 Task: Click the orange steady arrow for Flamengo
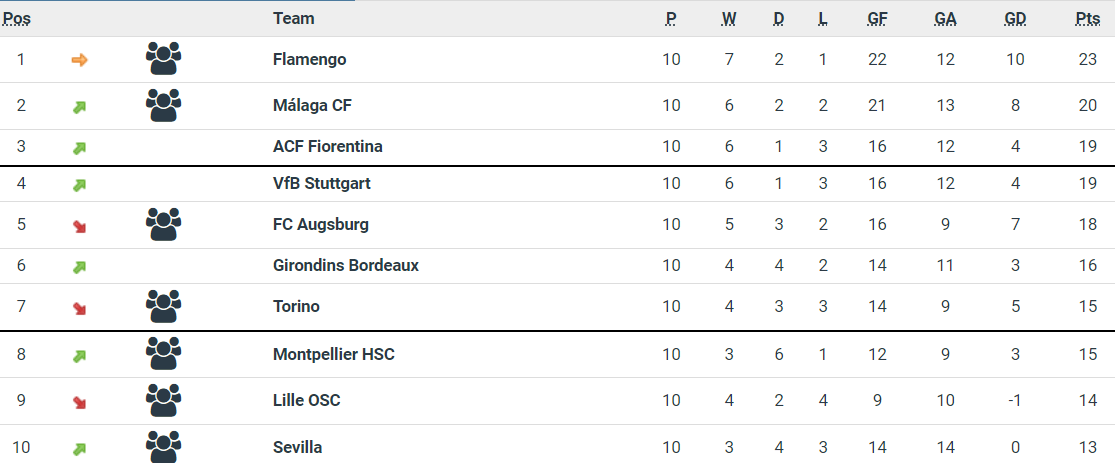[80, 60]
